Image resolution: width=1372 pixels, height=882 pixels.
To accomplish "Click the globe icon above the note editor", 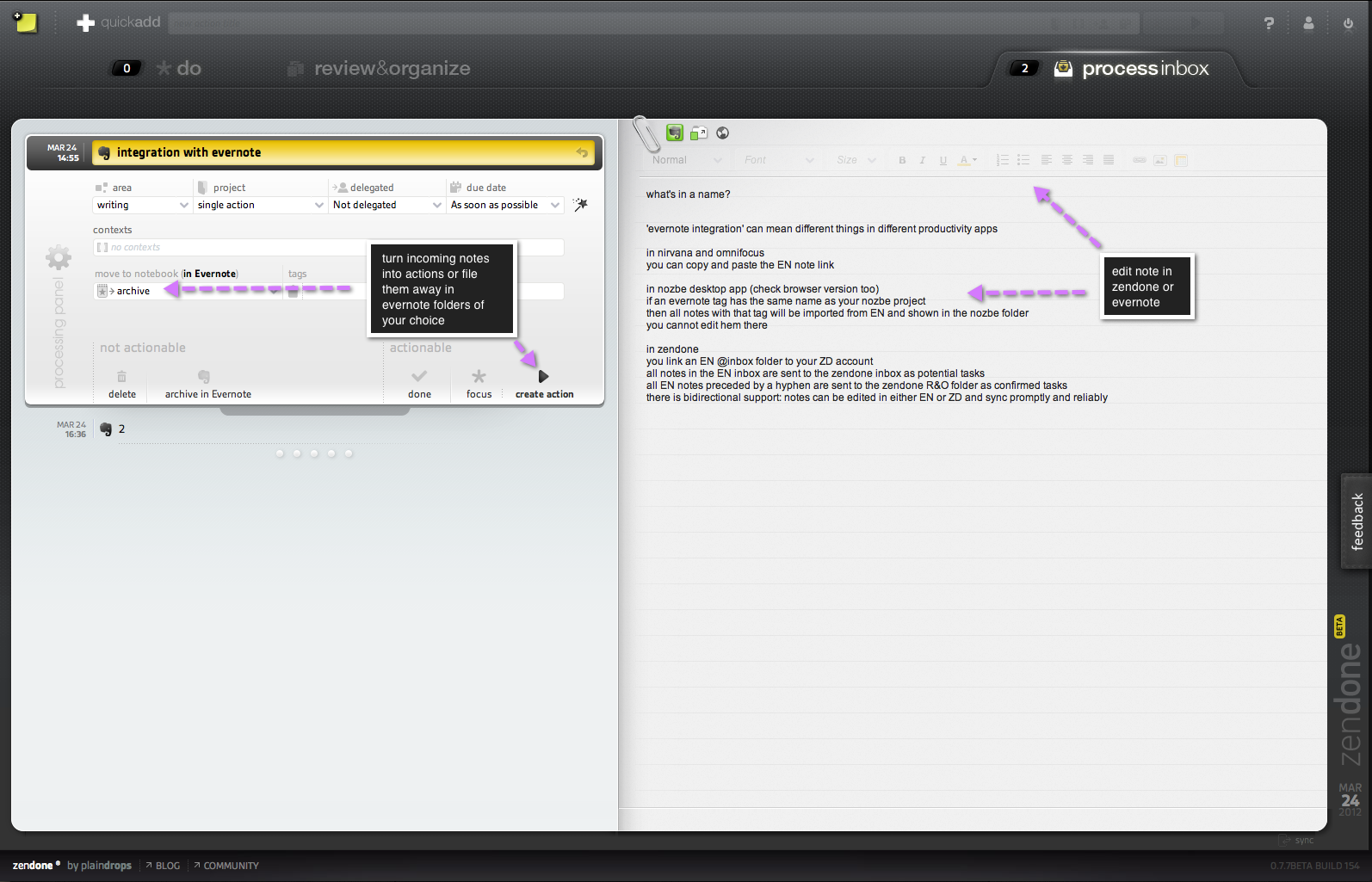I will 723,133.
